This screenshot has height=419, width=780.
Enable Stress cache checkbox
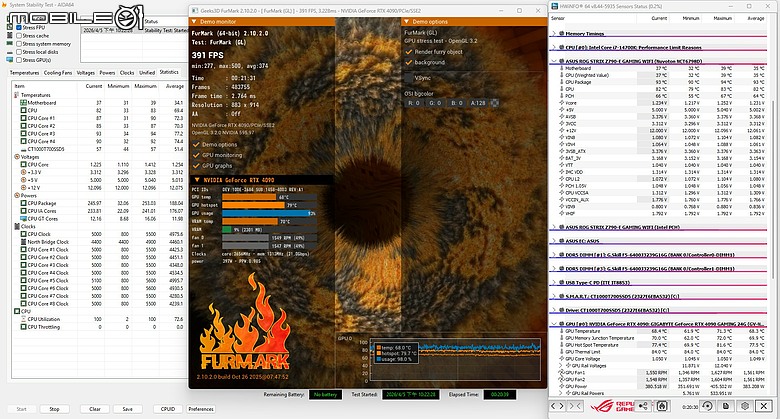(19, 36)
